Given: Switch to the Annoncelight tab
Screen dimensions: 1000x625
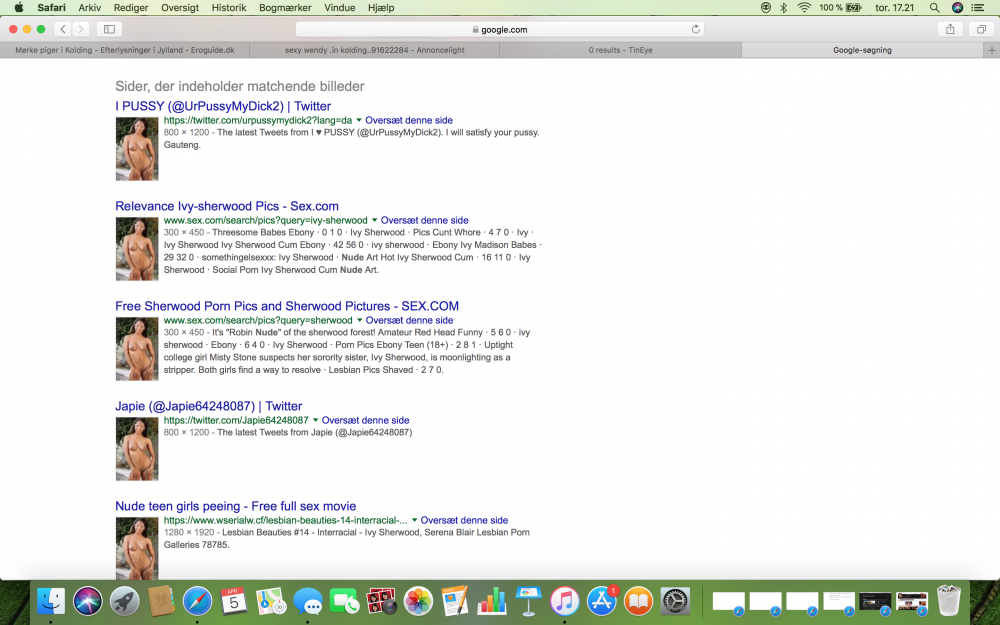Looking at the screenshot, I should (374, 50).
